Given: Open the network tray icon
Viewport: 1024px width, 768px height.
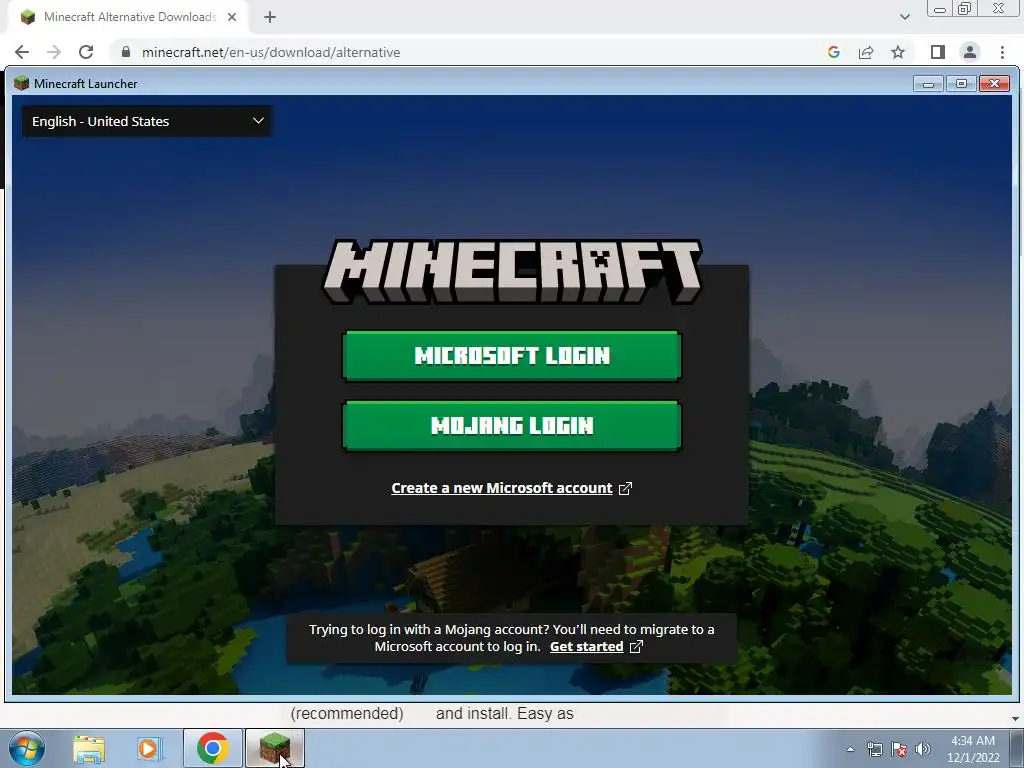Looking at the screenshot, I should coord(874,749).
